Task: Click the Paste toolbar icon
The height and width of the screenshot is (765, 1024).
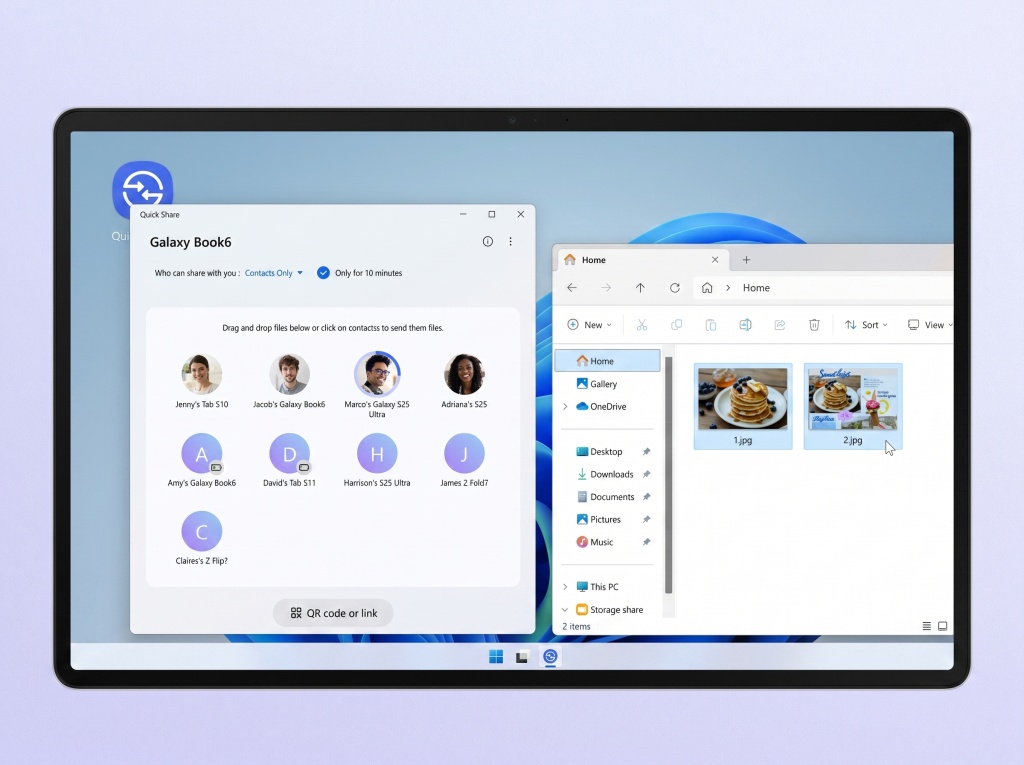Action: click(711, 325)
